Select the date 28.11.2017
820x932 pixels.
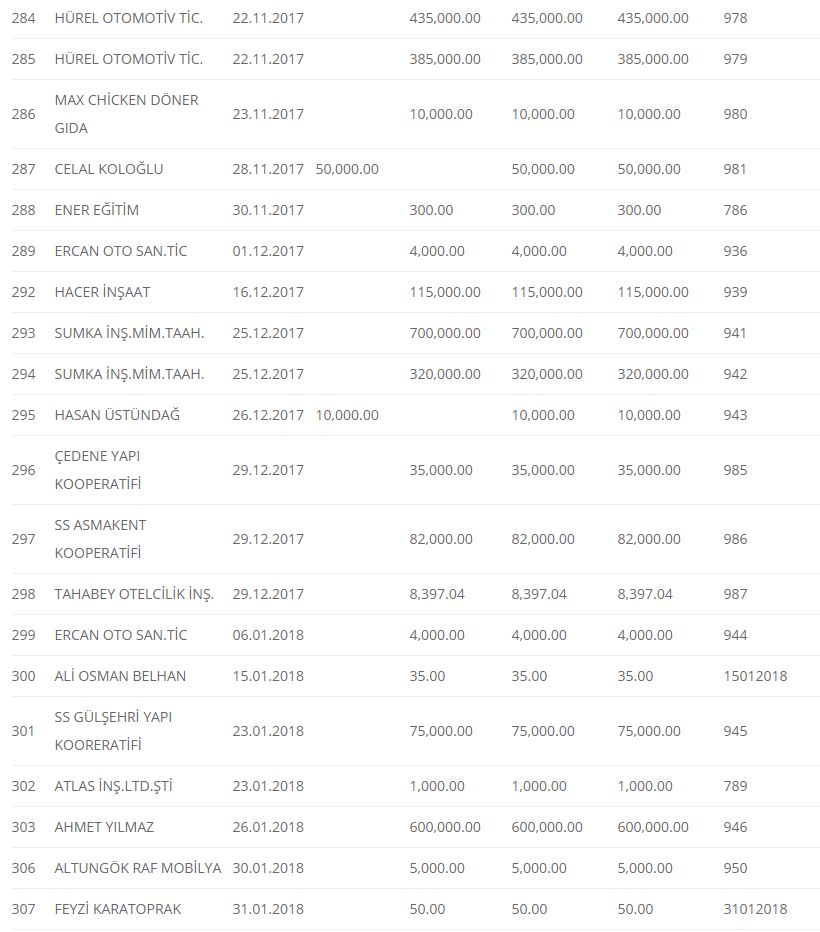(268, 169)
